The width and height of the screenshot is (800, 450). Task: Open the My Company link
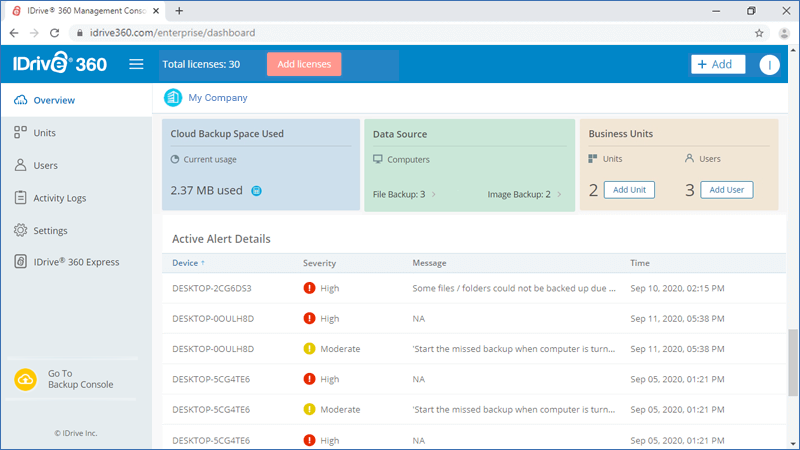click(x=218, y=97)
